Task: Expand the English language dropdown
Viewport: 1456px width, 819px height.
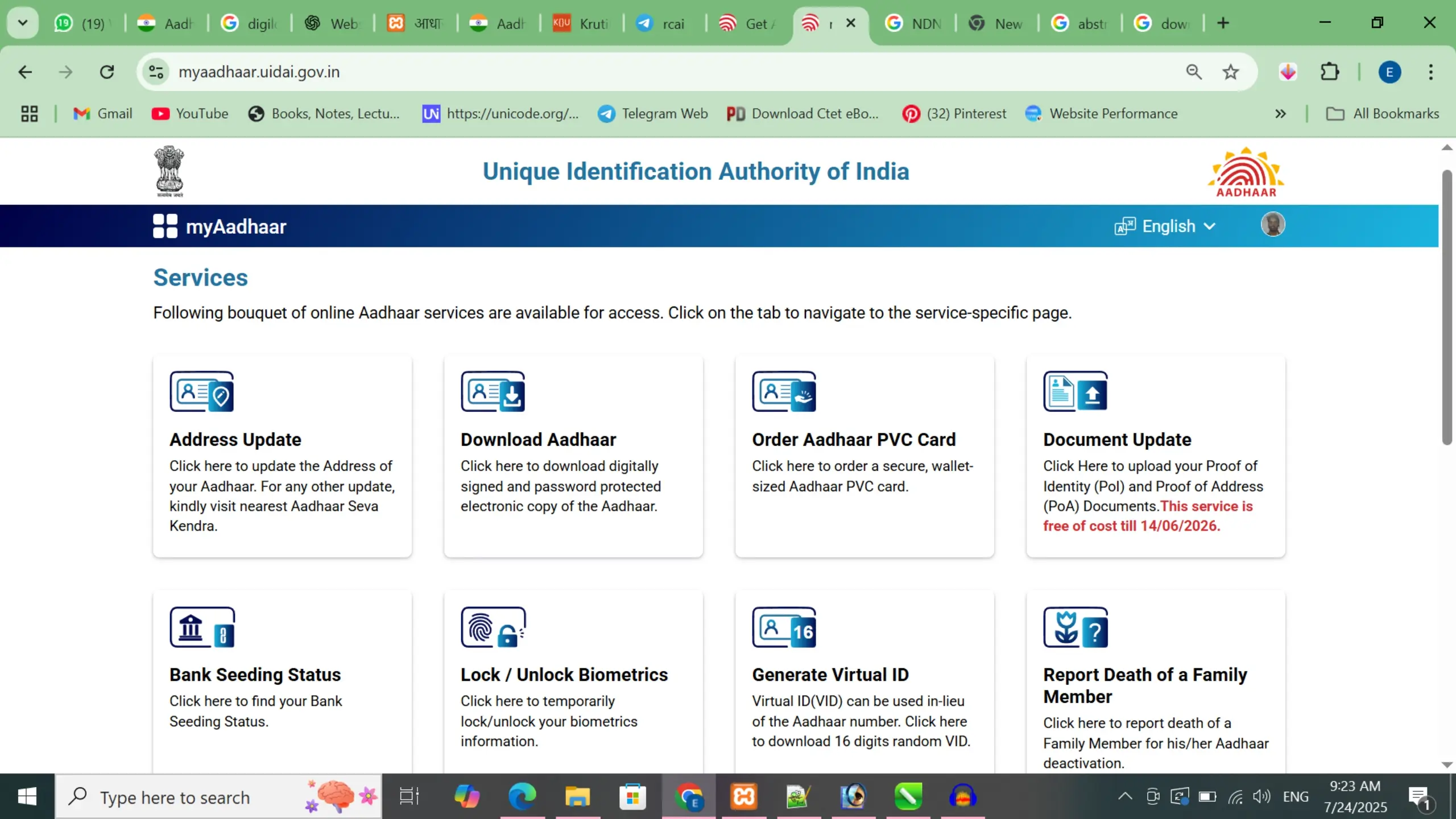Action: tap(1166, 226)
